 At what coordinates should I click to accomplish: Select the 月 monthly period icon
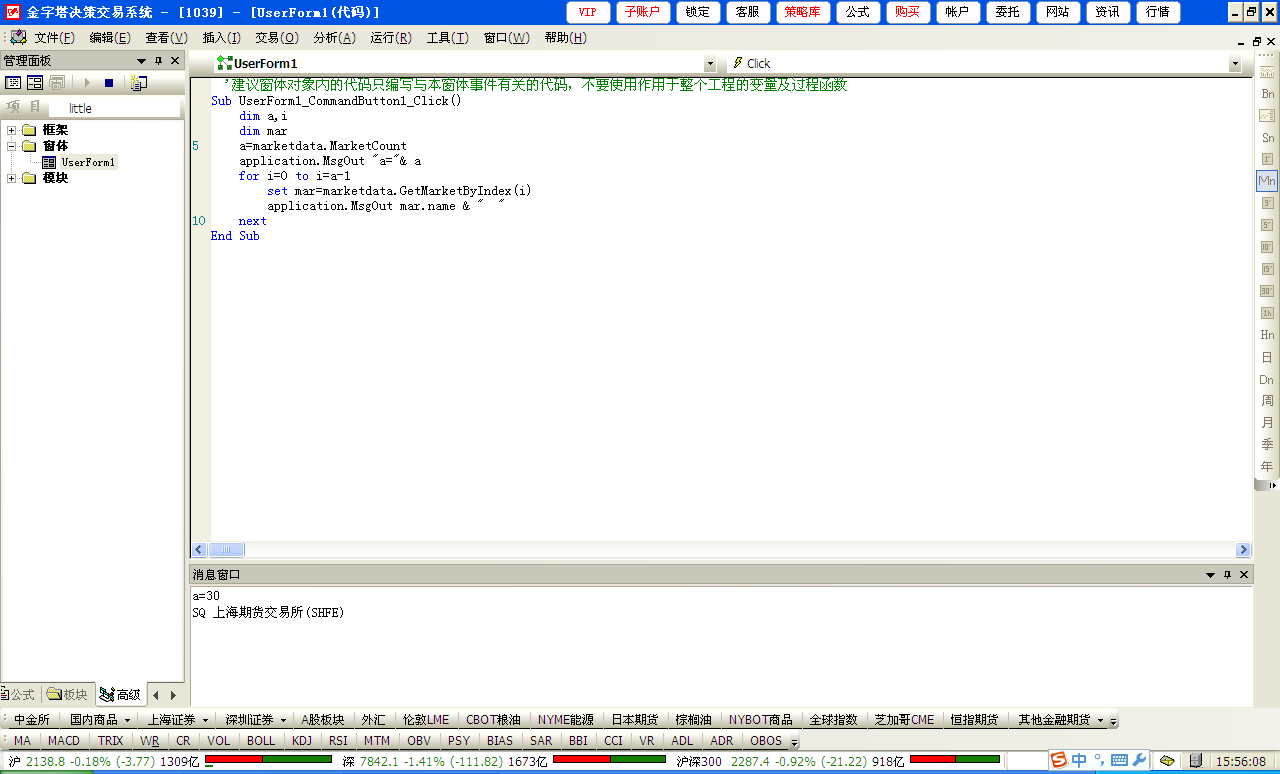point(1267,423)
